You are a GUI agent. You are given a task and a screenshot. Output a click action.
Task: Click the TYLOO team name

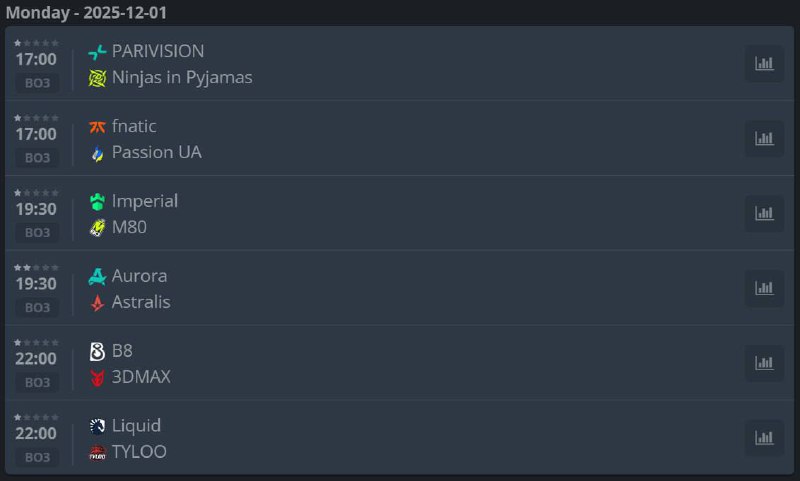pyautogui.click(x=139, y=452)
